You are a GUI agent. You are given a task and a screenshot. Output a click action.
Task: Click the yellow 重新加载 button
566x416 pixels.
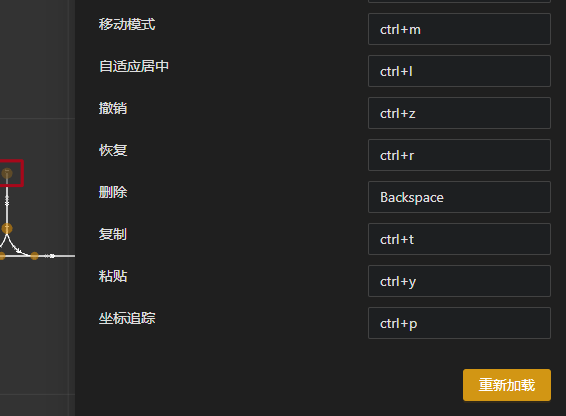507,385
